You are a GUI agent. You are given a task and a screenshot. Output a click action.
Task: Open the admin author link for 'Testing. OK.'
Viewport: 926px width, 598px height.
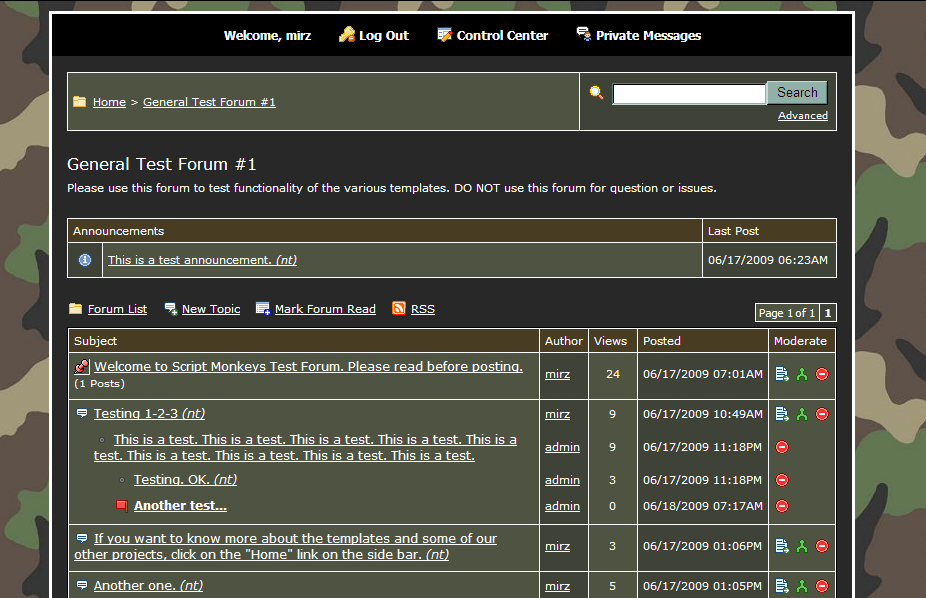(562, 480)
